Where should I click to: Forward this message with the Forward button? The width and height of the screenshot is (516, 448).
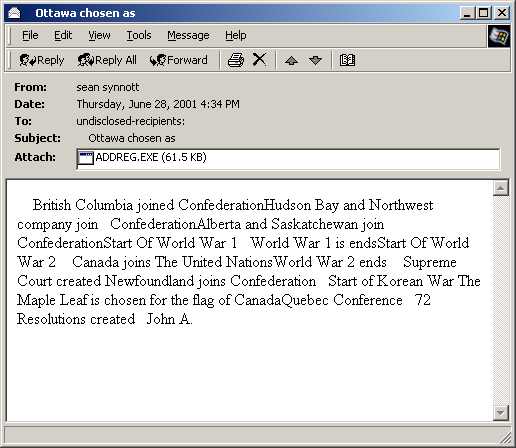coord(178,60)
